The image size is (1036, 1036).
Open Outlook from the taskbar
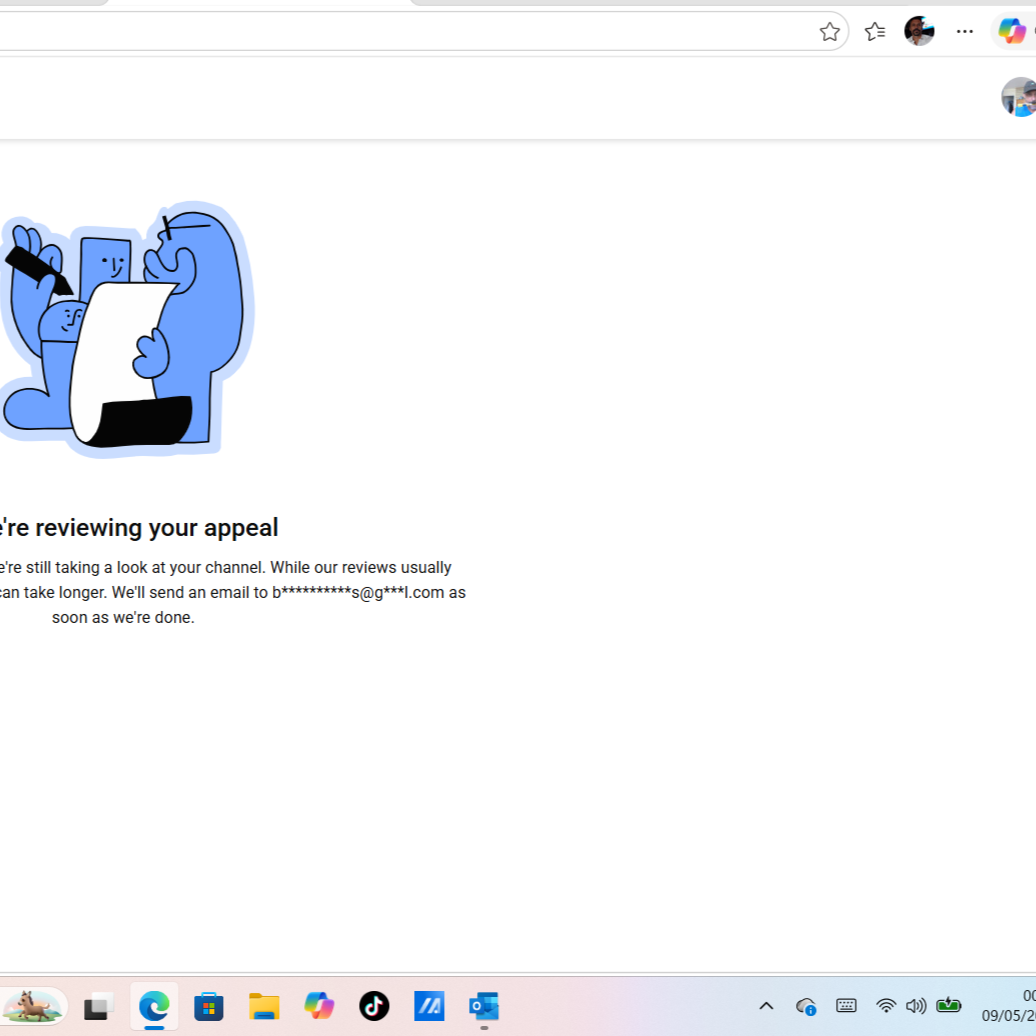click(x=484, y=1006)
